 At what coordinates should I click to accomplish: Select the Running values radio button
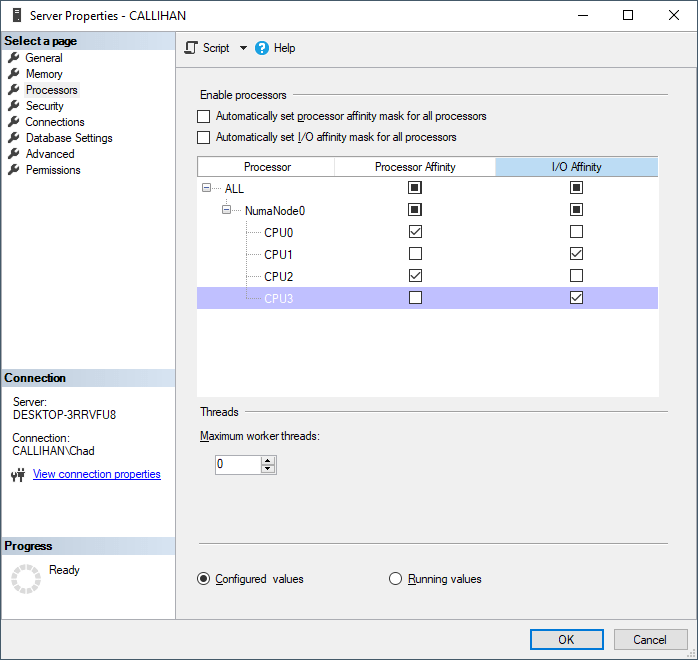(395, 579)
